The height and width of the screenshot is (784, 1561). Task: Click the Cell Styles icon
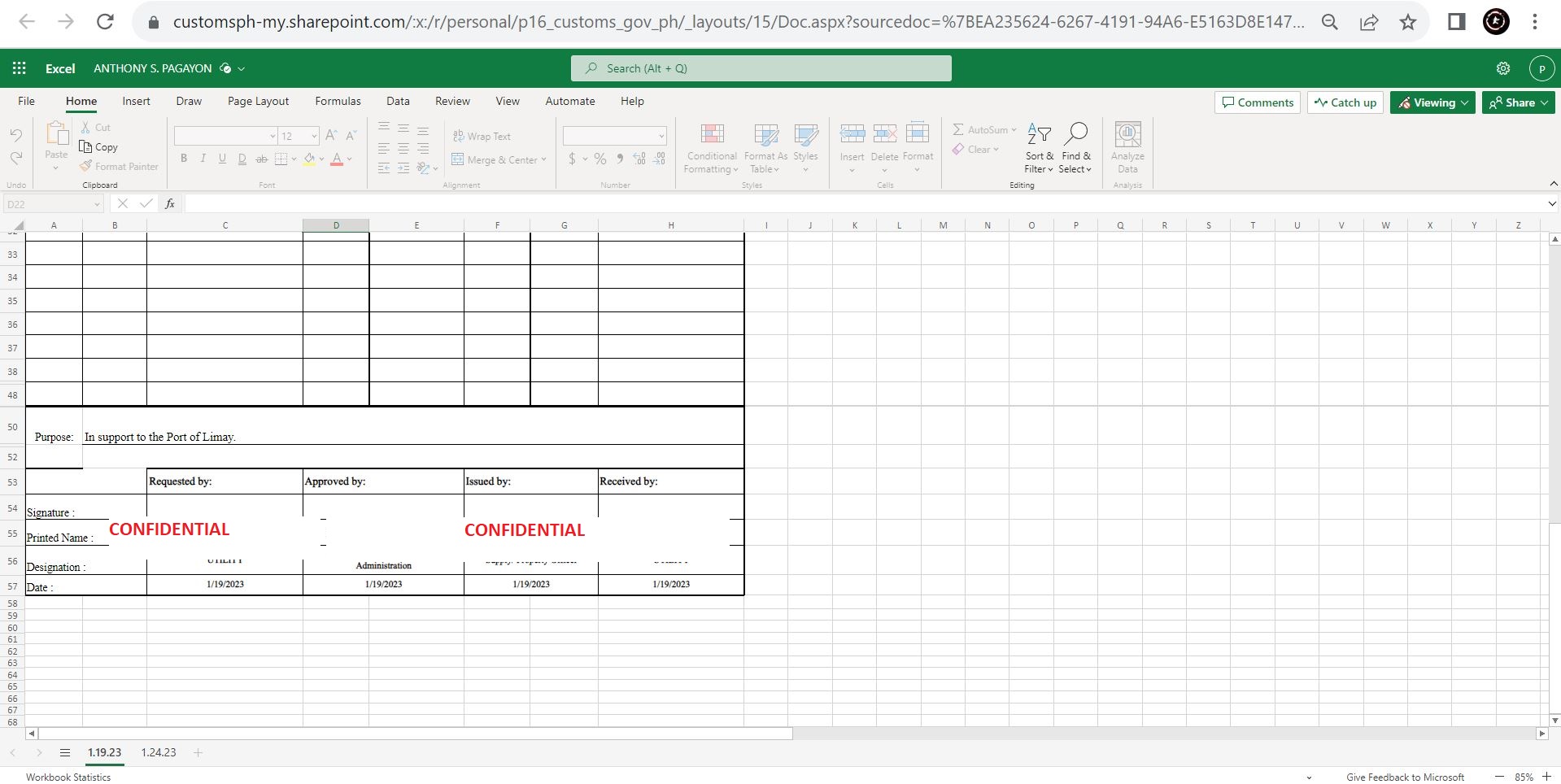point(805,134)
